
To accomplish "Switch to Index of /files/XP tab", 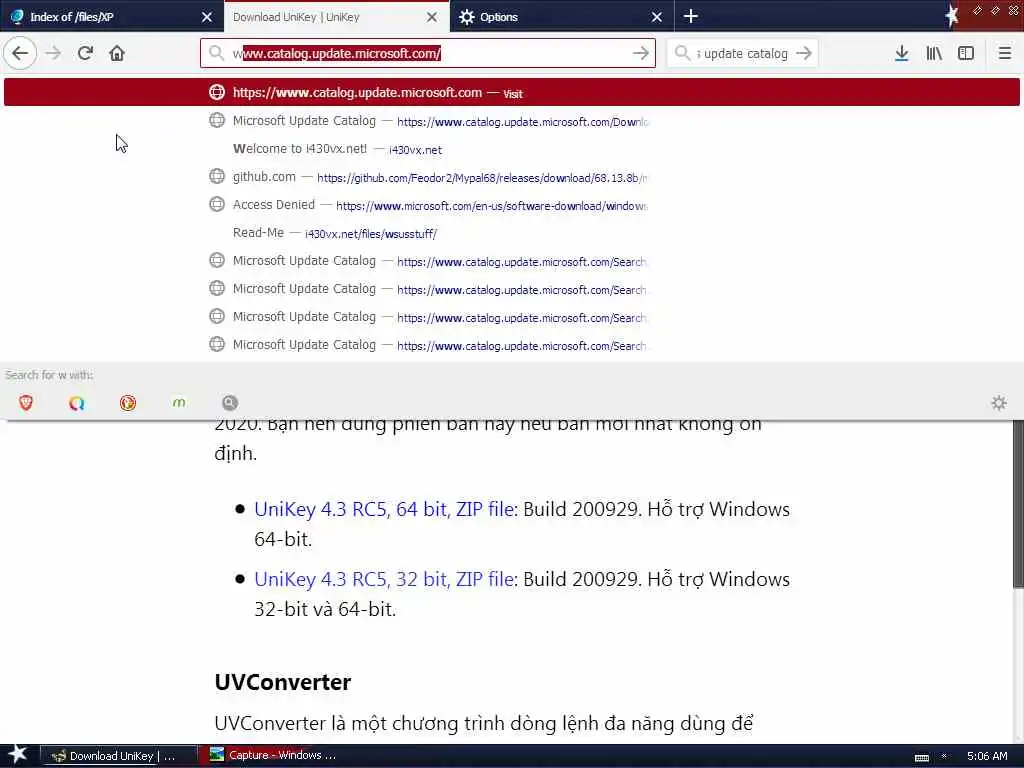I will (112, 16).
